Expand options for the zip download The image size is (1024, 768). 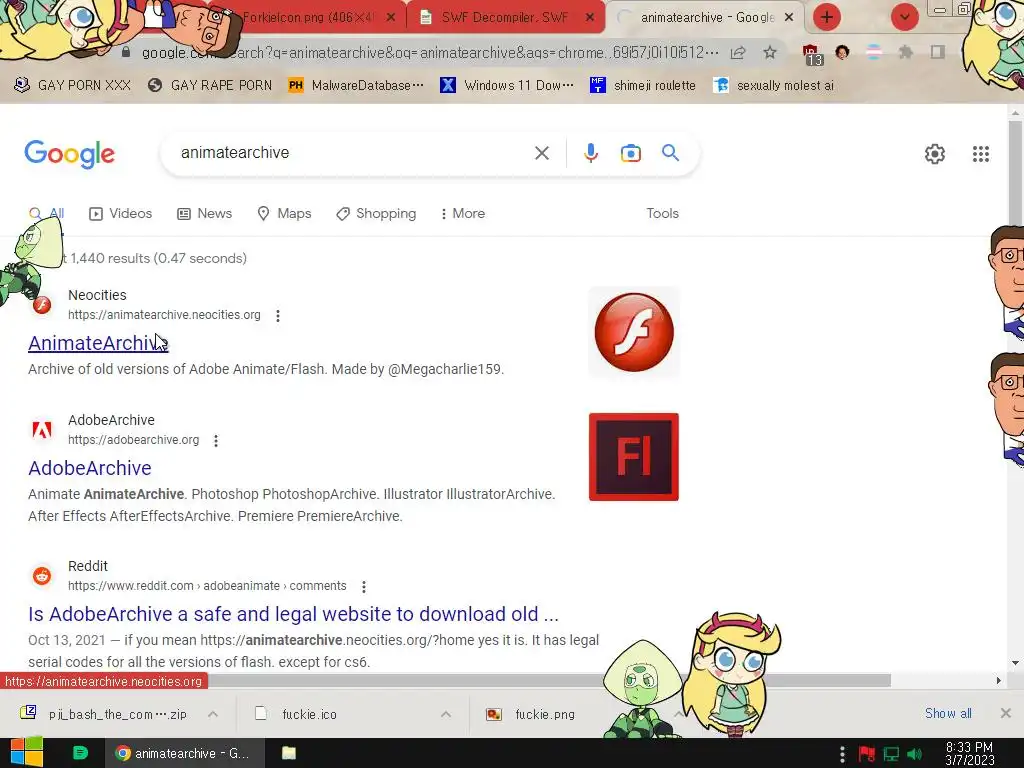[x=213, y=714]
